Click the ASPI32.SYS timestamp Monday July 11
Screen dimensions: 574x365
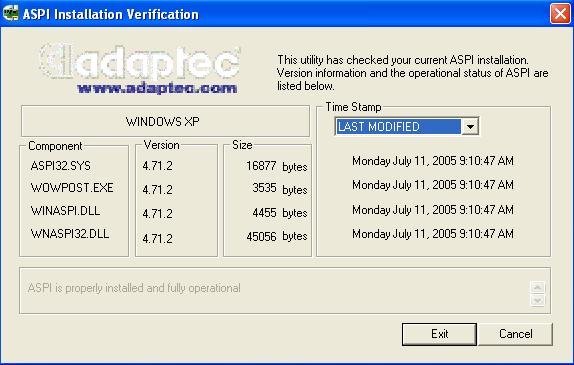(433, 161)
